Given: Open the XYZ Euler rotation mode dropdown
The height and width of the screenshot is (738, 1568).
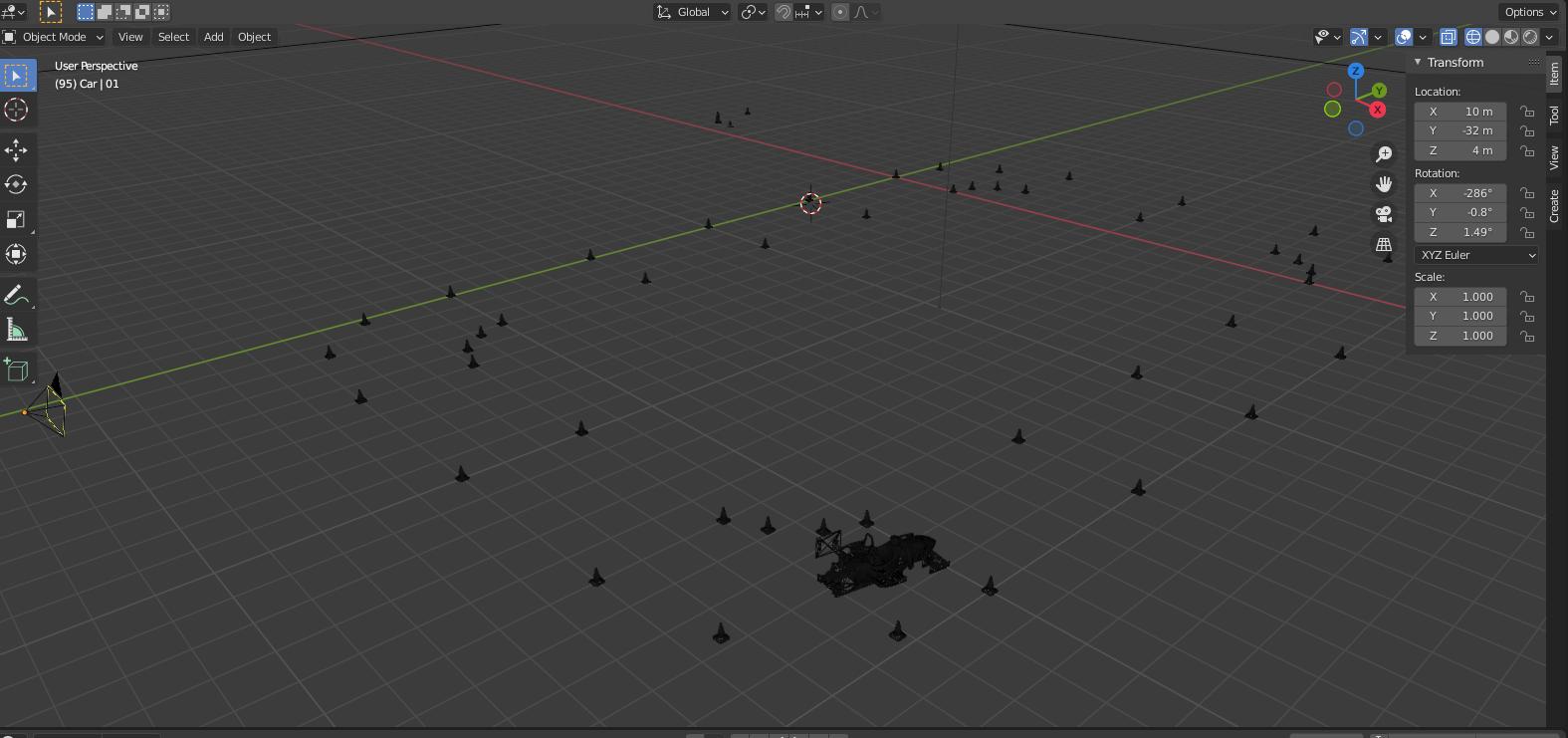Looking at the screenshot, I should (x=1476, y=255).
